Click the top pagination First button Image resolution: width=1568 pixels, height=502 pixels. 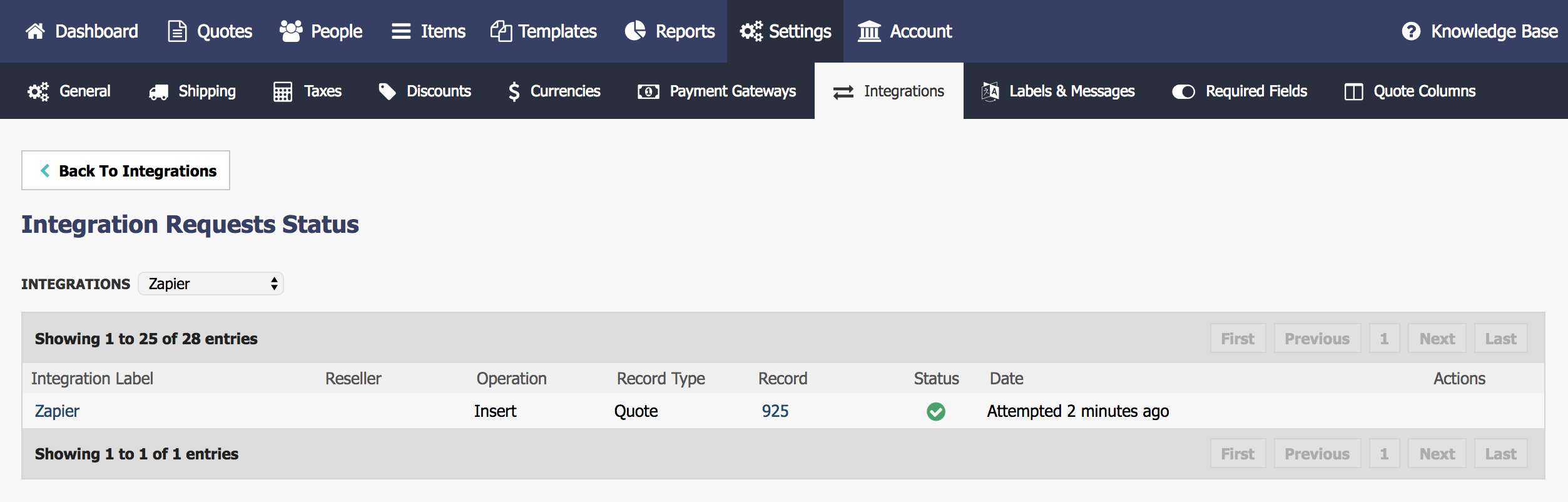[1238, 339]
